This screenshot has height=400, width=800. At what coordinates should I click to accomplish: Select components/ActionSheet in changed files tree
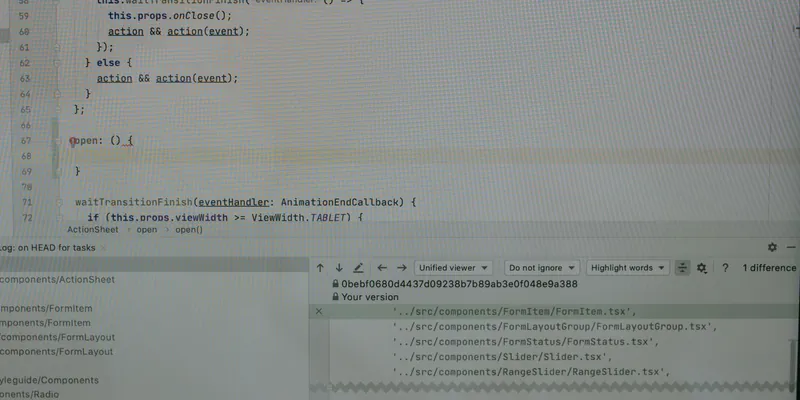tap(57, 280)
